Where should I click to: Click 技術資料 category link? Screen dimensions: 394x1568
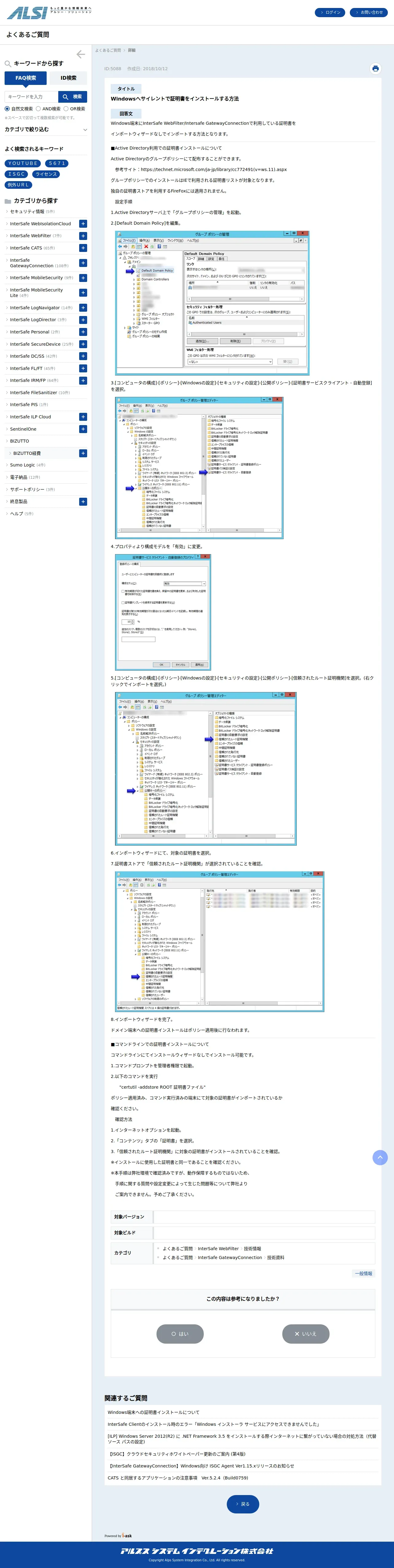click(275, 1258)
